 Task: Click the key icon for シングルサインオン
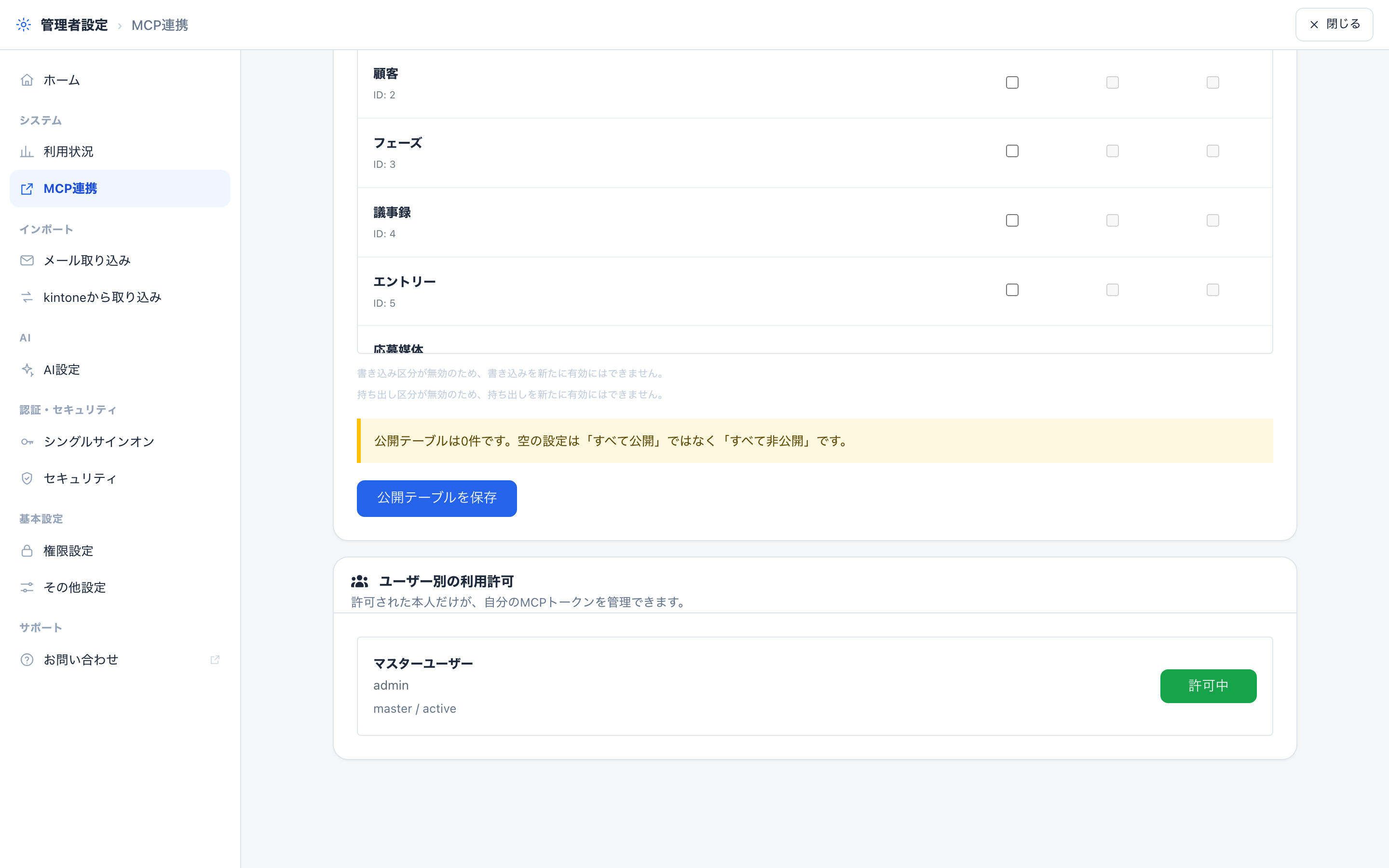pos(27,441)
